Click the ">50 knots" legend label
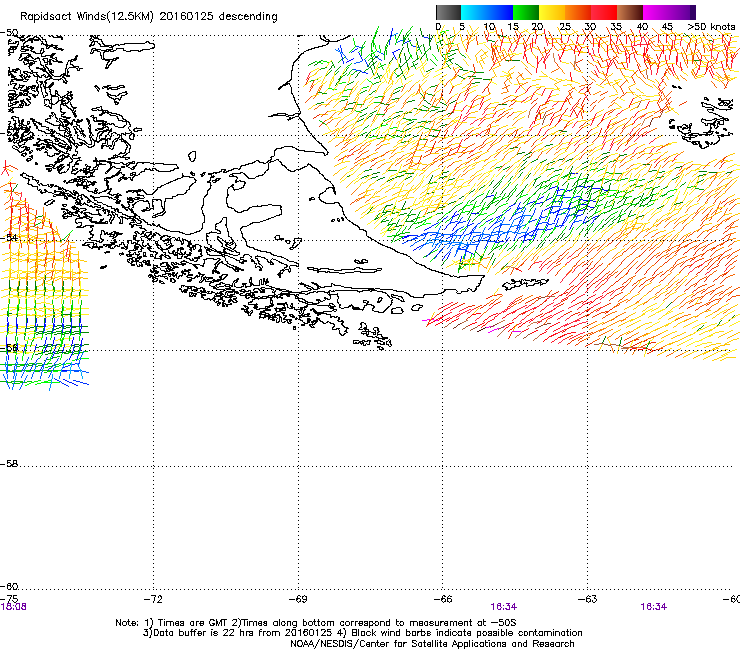Image resolution: width=740 pixels, height=650 pixels. 711,26
